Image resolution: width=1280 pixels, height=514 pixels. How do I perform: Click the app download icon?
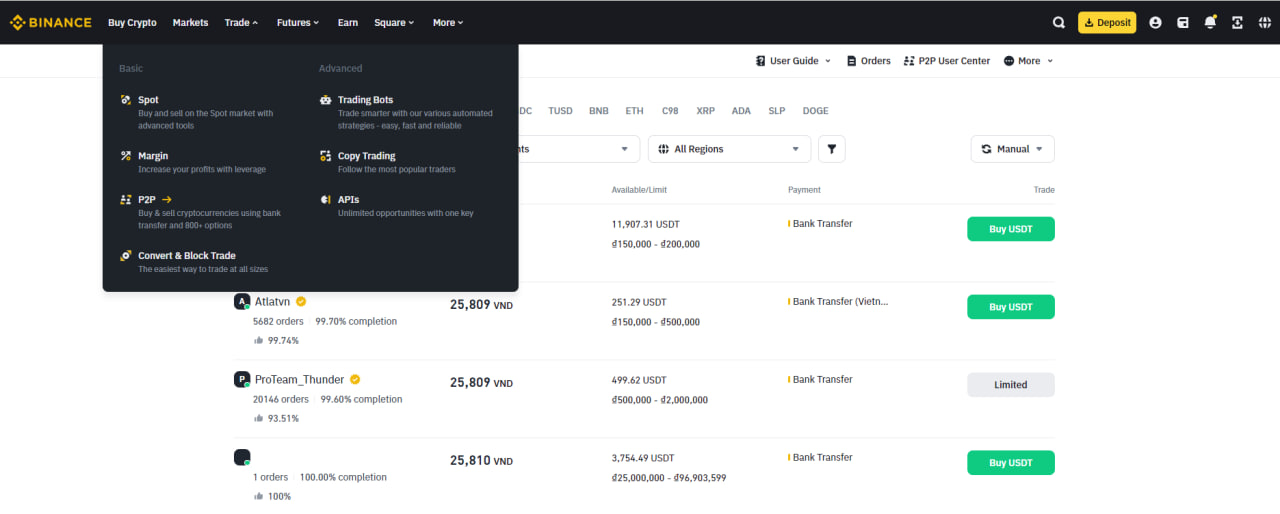point(1237,22)
